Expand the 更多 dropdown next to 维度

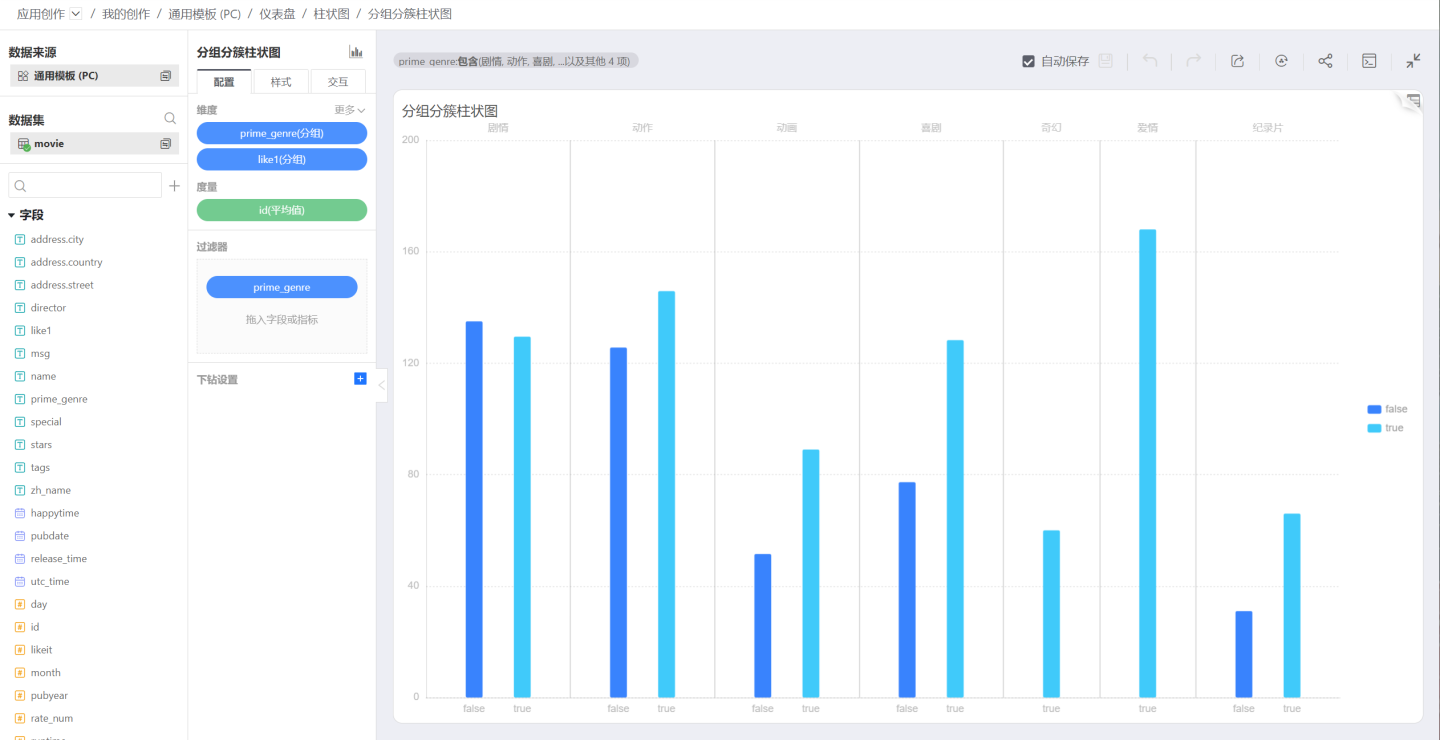349,110
